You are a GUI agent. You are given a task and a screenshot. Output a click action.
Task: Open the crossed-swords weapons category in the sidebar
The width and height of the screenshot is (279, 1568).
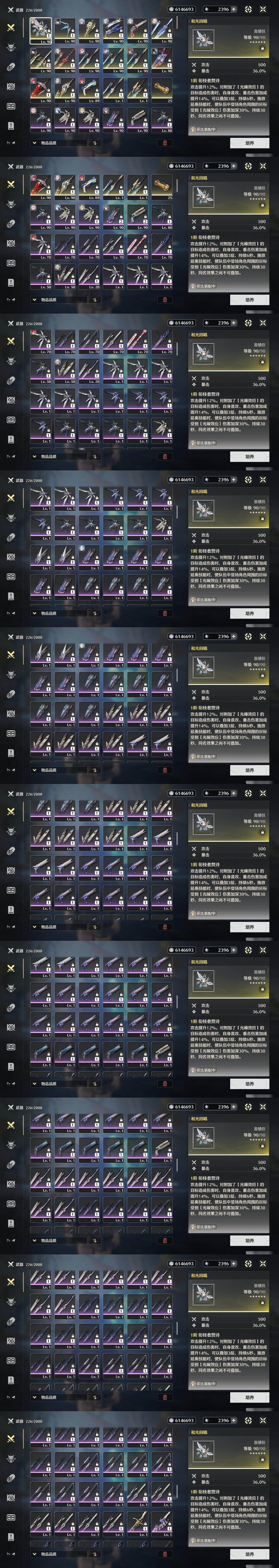tap(11, 28)
